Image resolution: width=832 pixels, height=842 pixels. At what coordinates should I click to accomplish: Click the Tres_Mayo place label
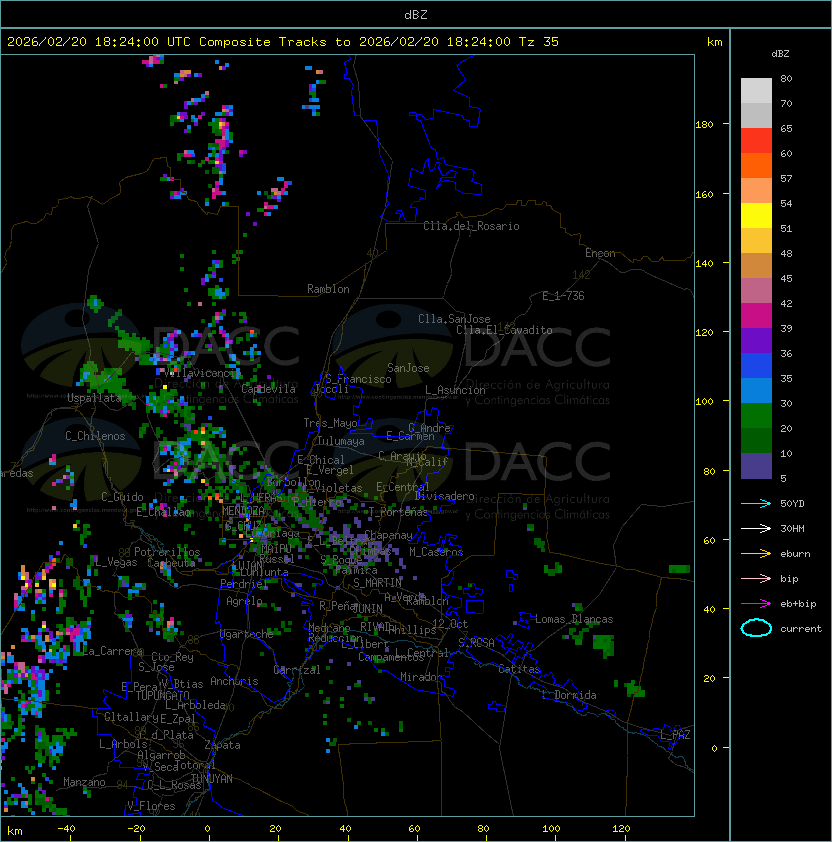[x=330, y=423]
